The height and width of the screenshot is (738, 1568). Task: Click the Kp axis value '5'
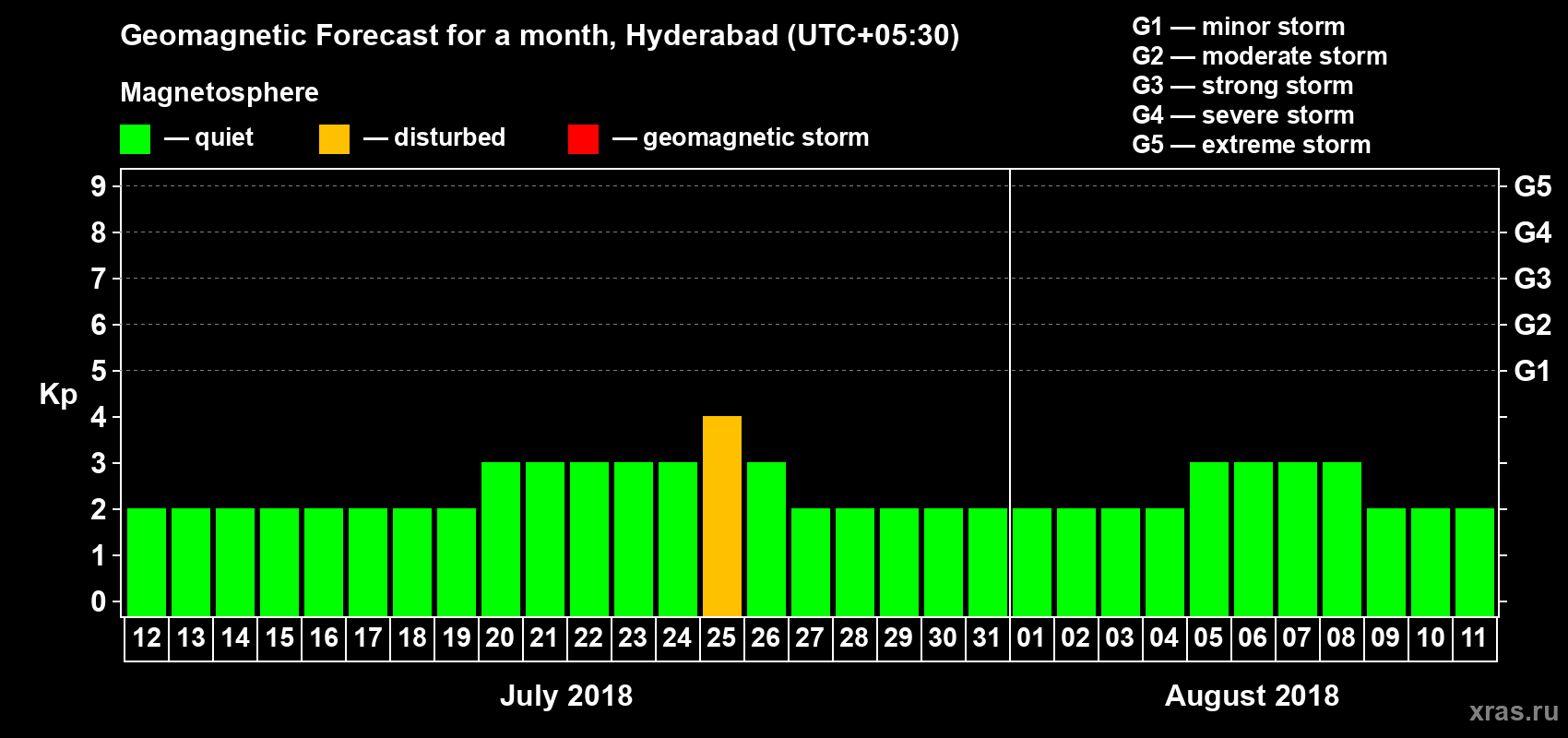[x=99, y=371]
